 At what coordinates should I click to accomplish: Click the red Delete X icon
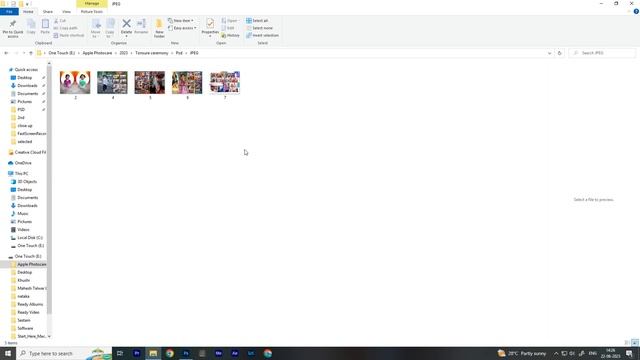coord(127,24)
